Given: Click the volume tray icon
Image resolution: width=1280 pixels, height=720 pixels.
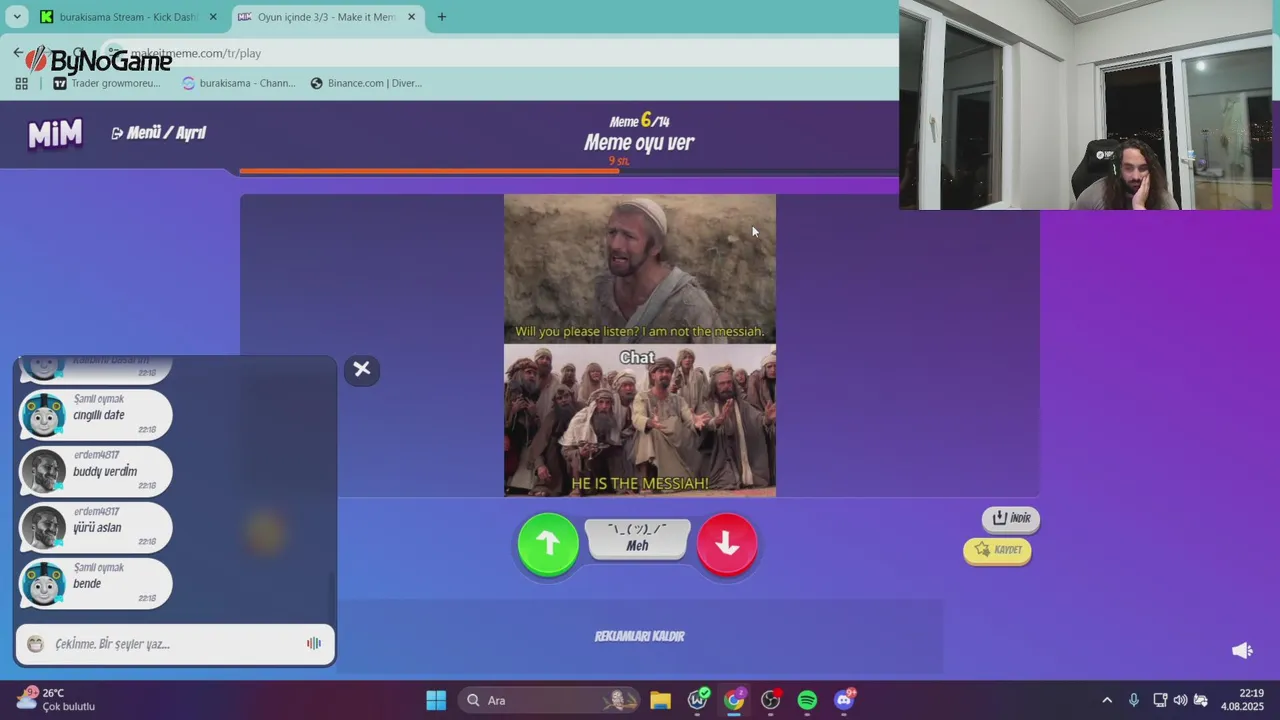Looking at the screenshot, I should tap(1180, 700).
